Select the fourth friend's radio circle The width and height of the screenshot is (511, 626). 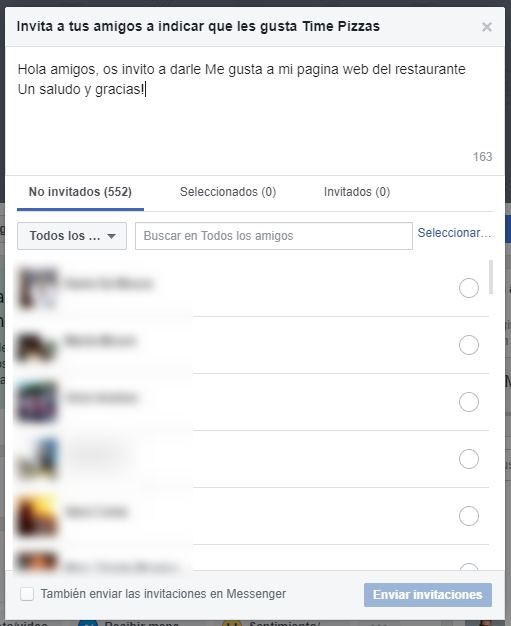click(469, 459)
